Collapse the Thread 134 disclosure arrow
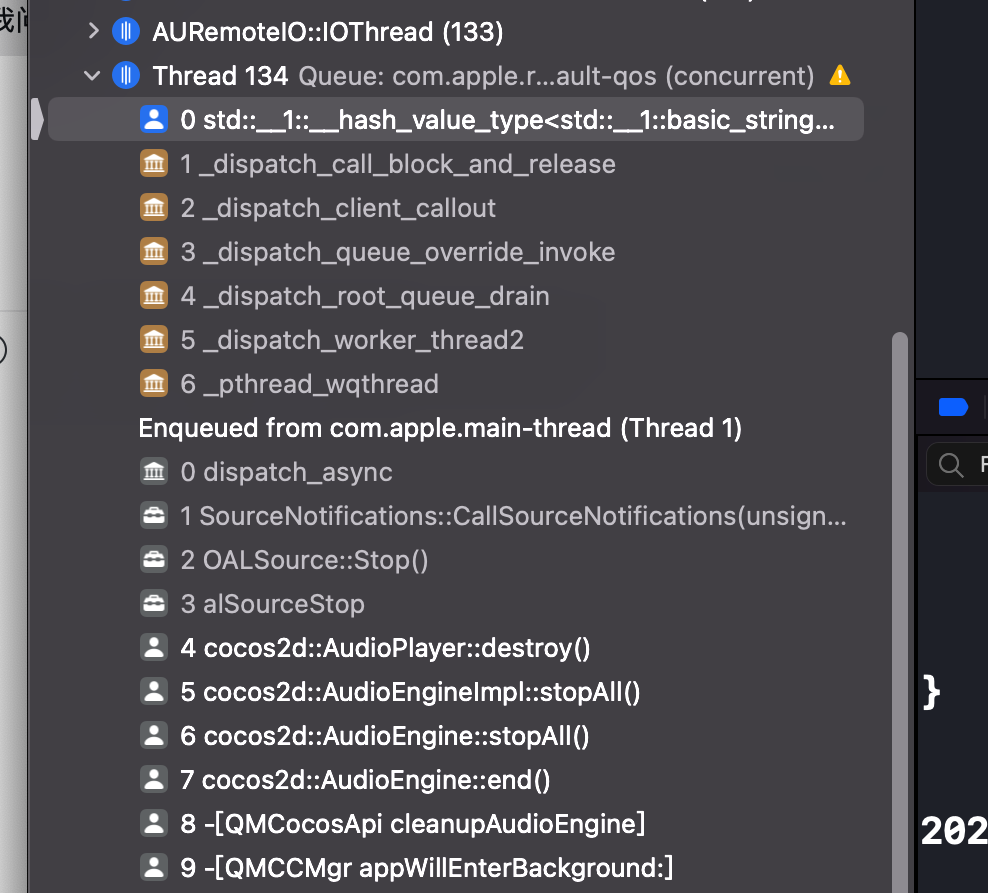988x893 pixels. click(x=93, y=76)
